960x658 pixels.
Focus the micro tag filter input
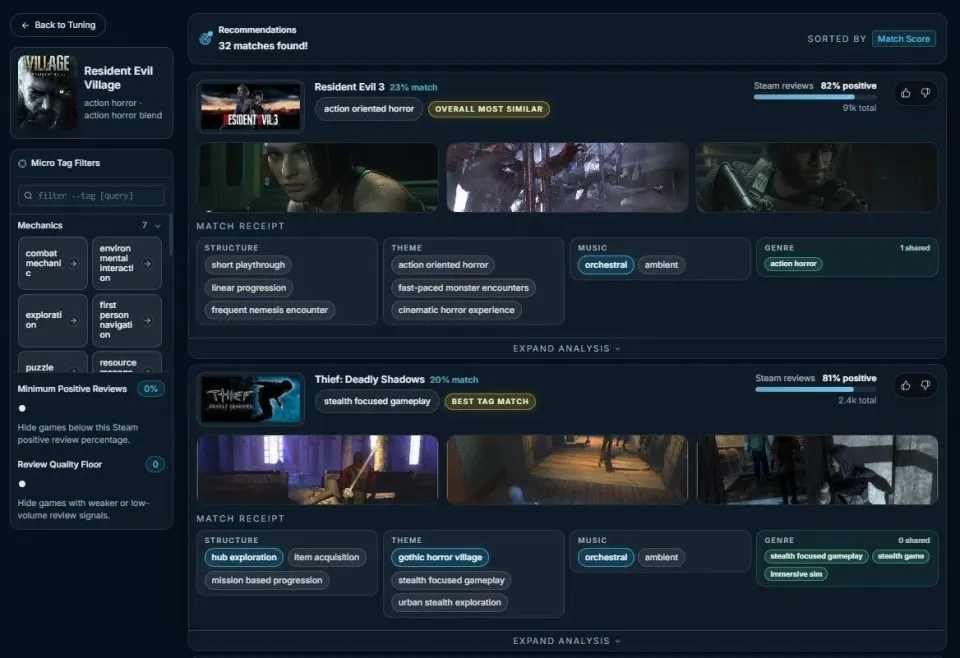(x=91, y=196)
